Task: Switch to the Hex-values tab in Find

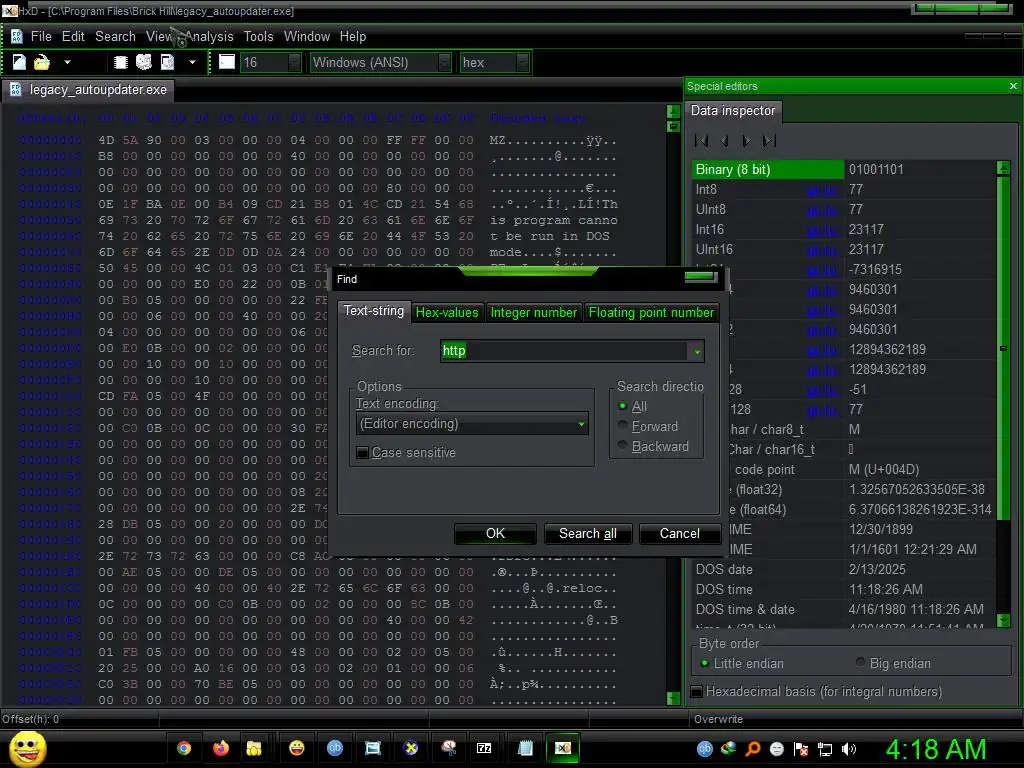Action: point(447,313)
